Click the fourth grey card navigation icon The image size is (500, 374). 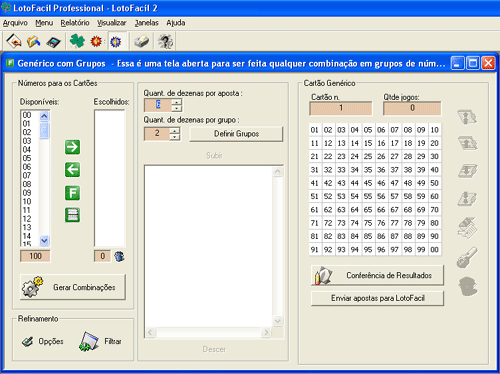point(467,198)
